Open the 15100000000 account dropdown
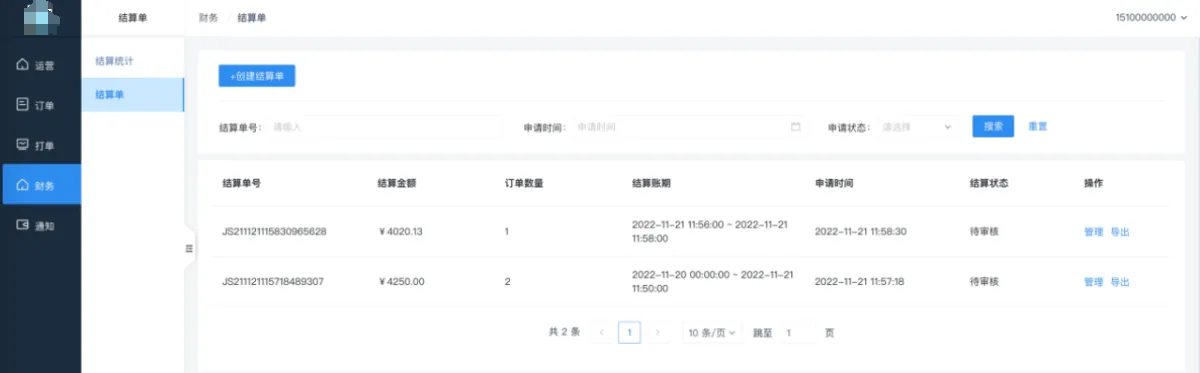 [x=1152, y=18]
